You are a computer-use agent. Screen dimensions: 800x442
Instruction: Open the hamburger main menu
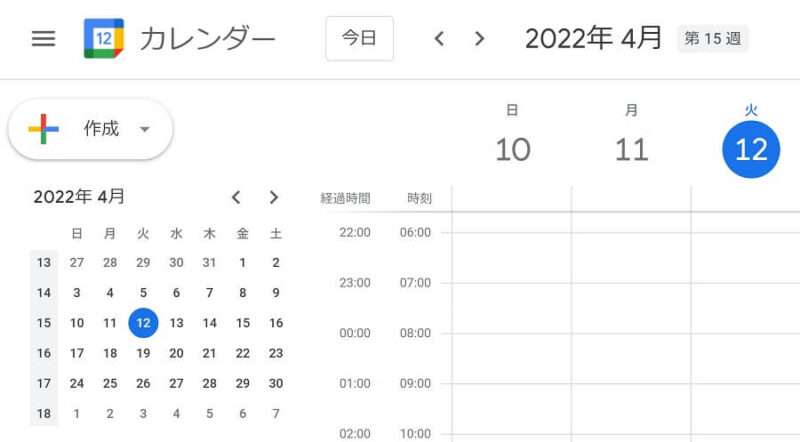point(43,38)
